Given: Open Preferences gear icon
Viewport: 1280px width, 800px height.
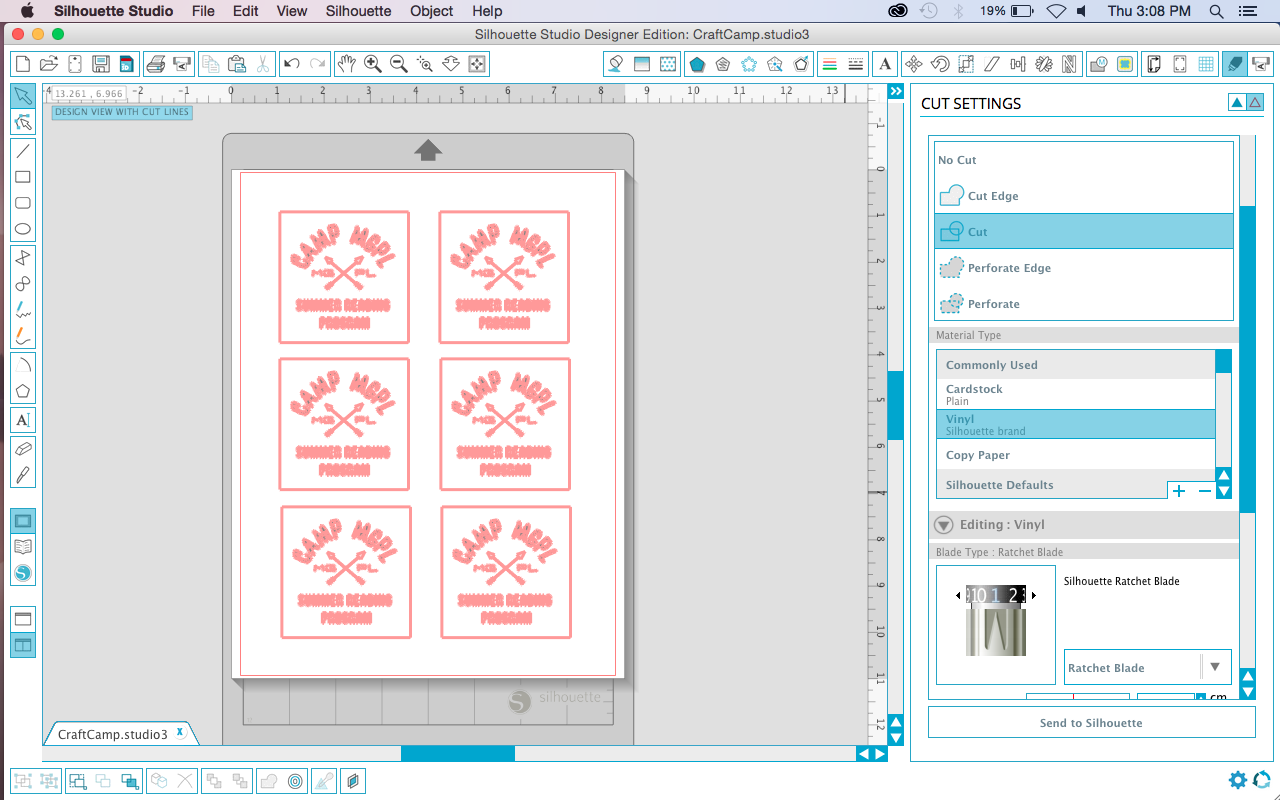Looking at the screenshot, I should point(1238,780).
